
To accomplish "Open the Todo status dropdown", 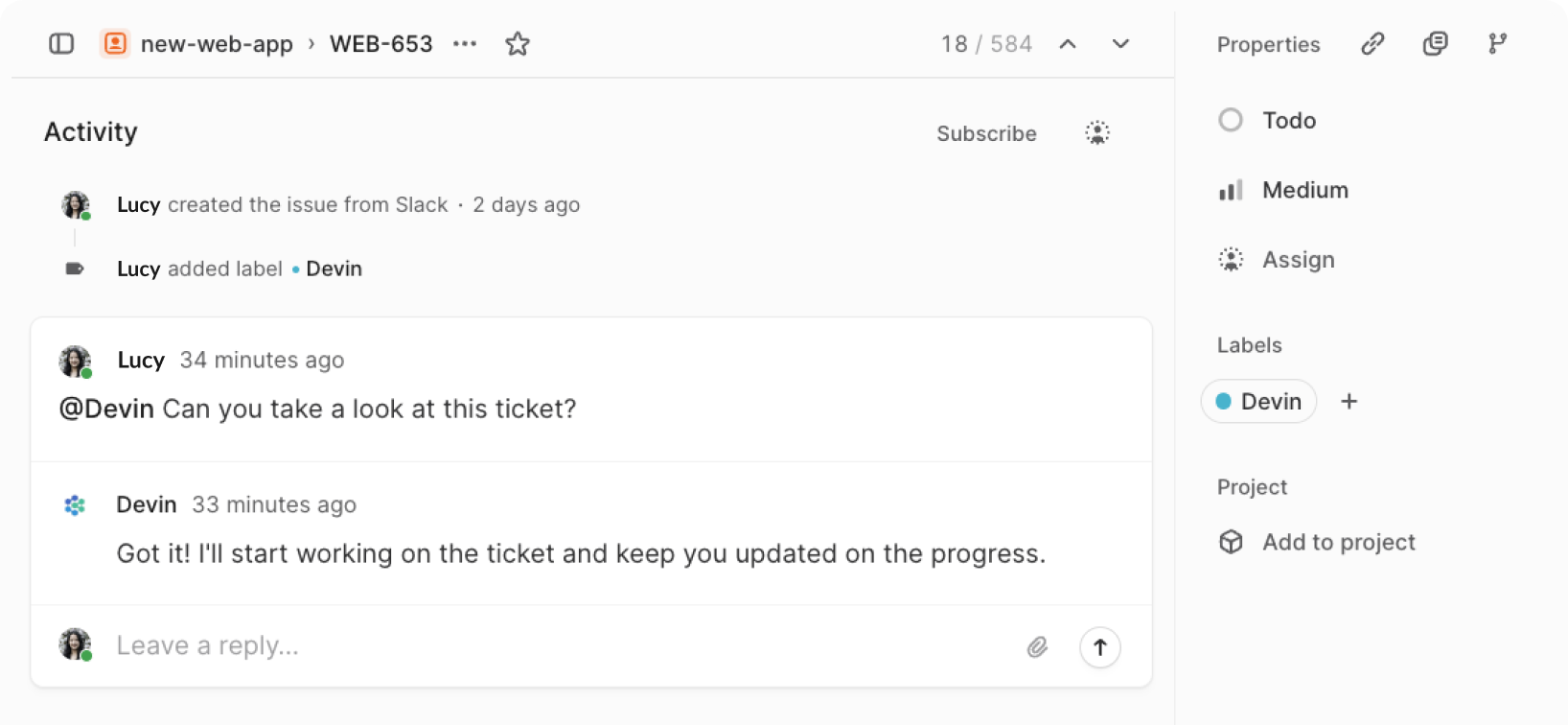I will point(1268,120).
